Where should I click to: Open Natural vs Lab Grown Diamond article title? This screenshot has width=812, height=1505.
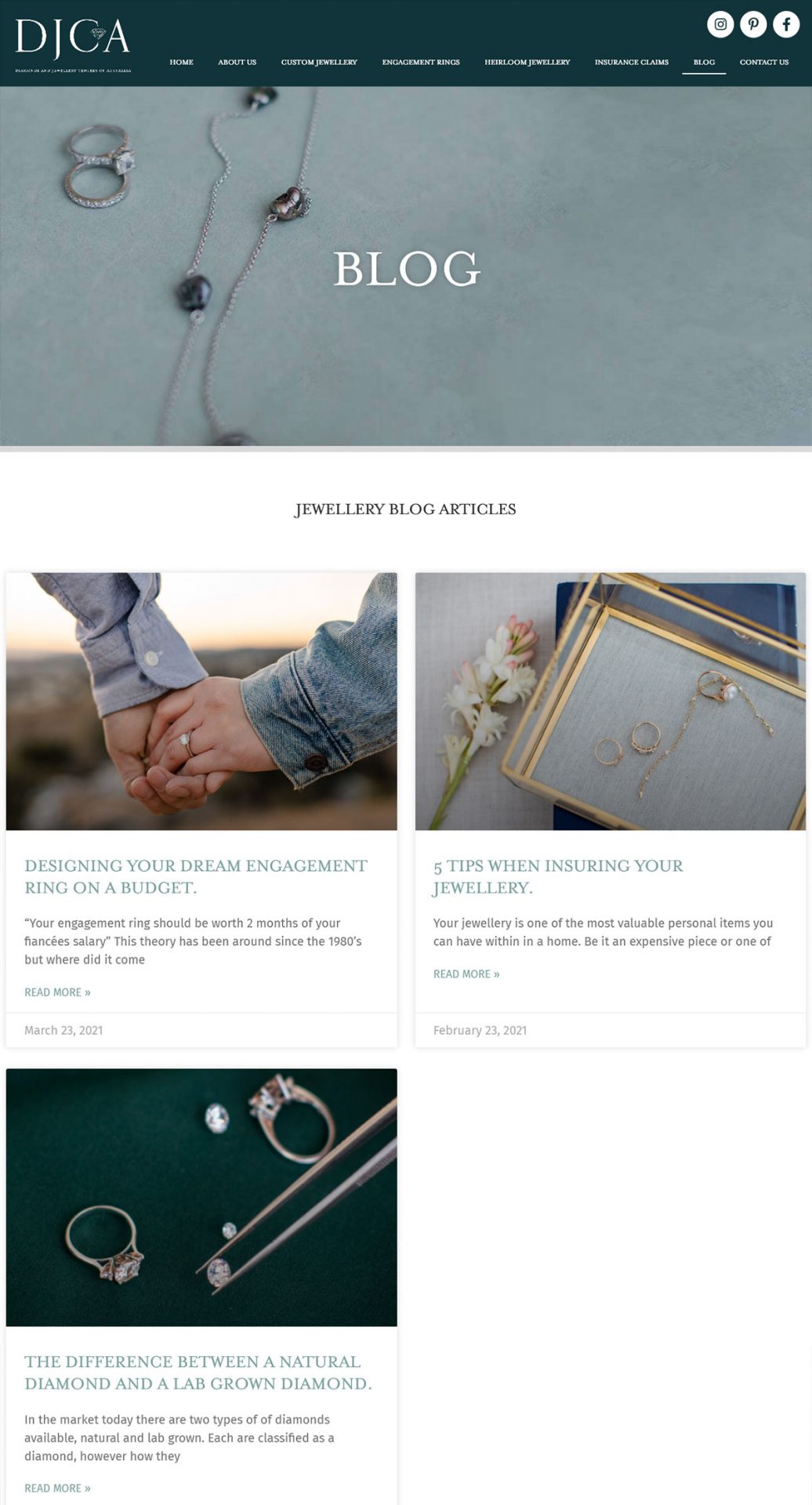click(x=198, y=1373)
